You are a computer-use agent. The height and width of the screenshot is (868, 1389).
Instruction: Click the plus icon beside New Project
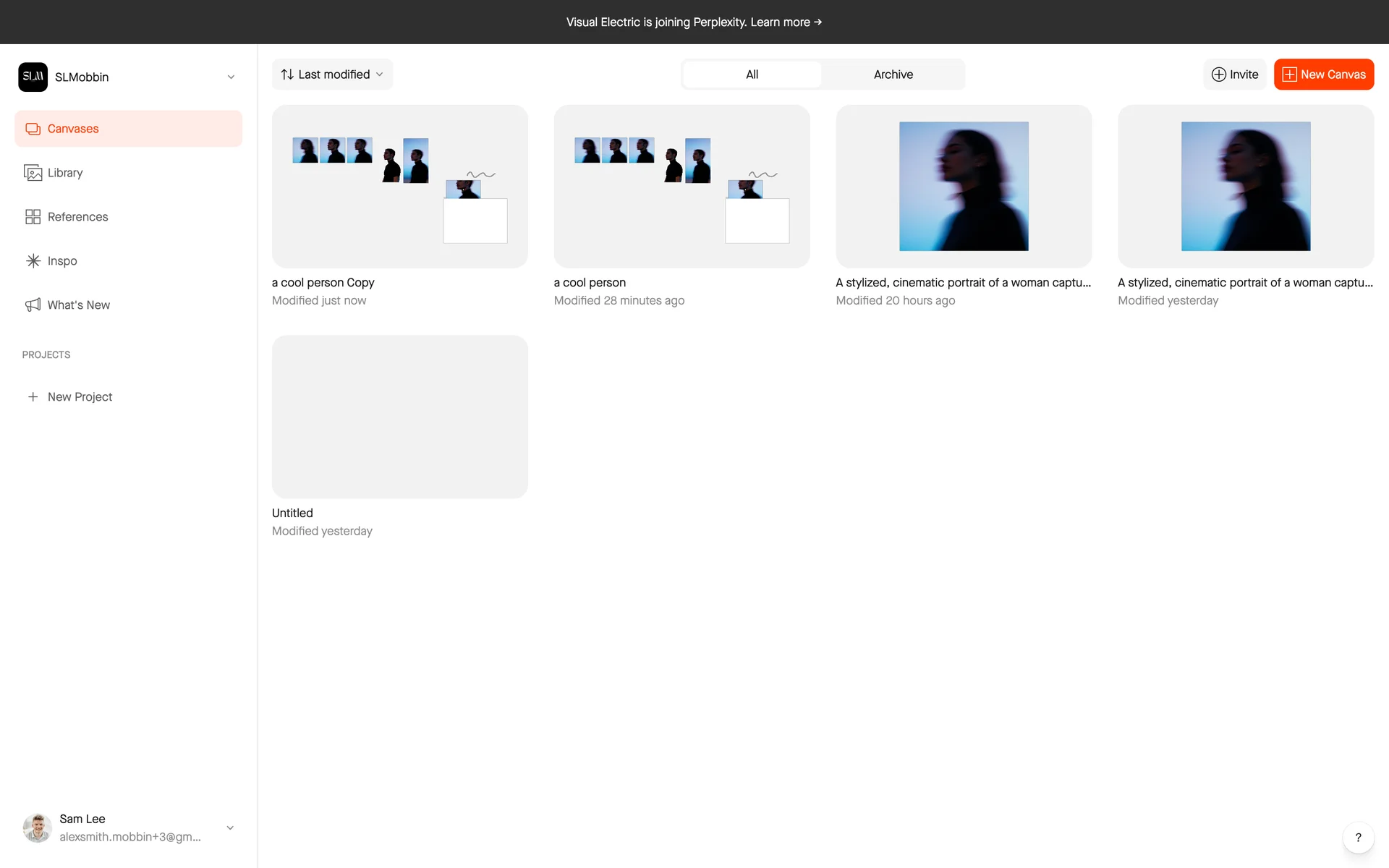pos(33,397)
